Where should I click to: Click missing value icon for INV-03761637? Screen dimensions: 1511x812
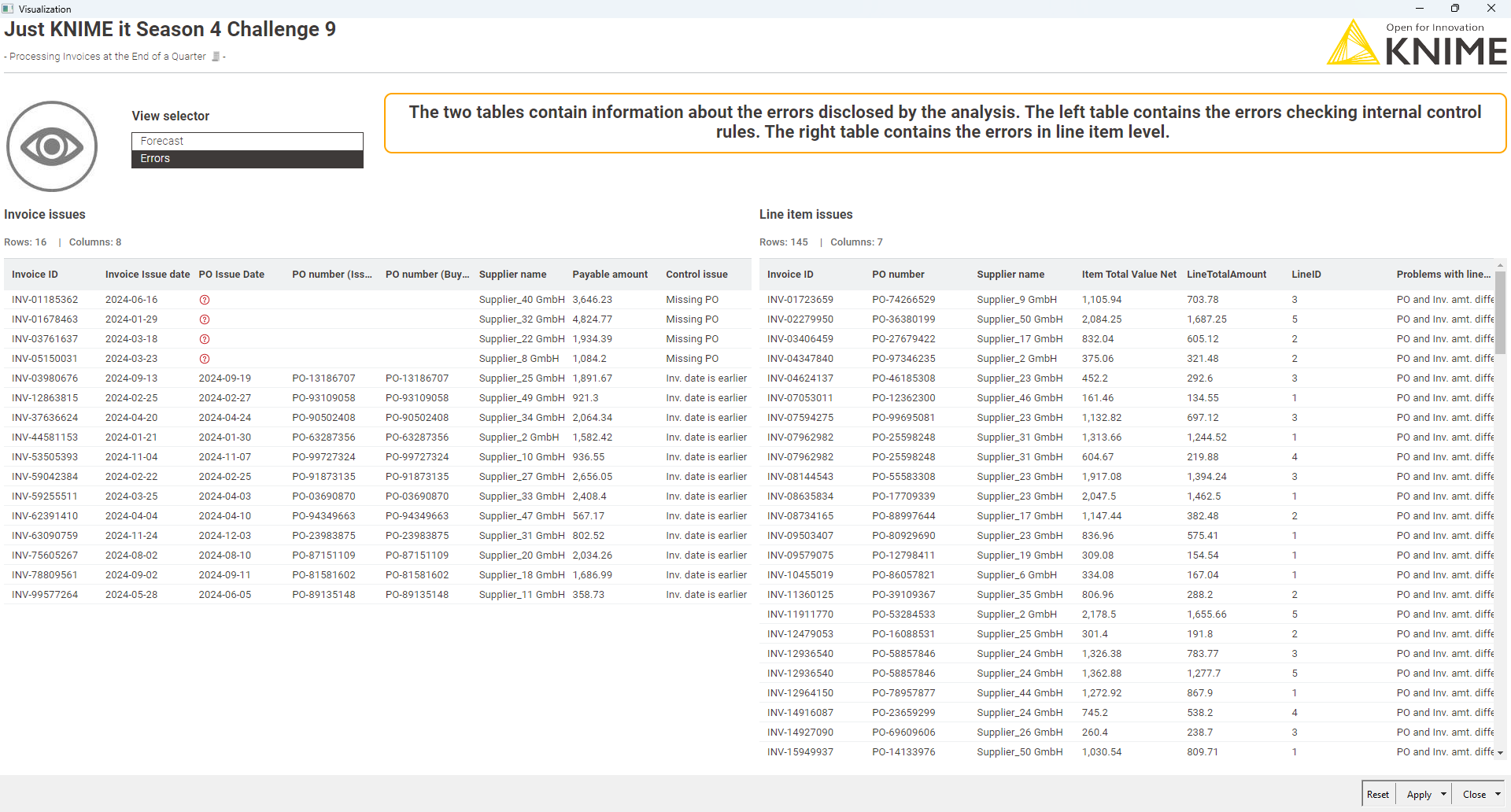[205, 339]
